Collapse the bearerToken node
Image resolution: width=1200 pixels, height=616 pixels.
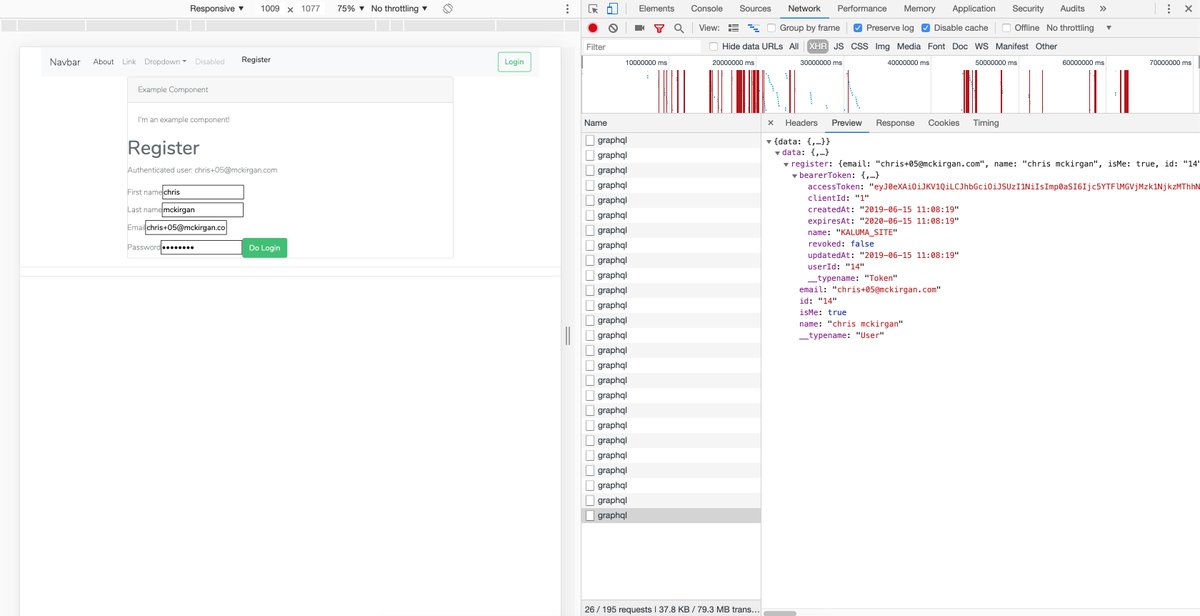pos(794,174)
